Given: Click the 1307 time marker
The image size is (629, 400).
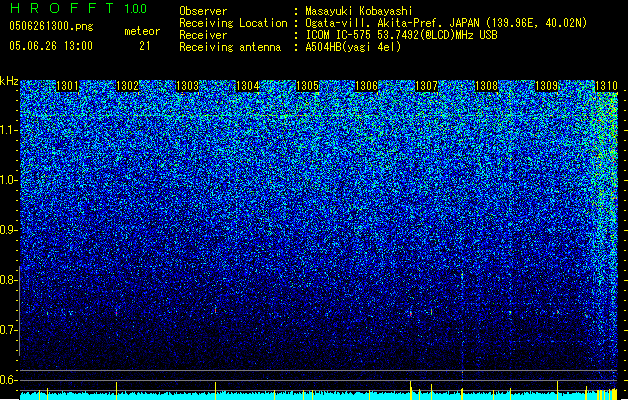Looking at the screenshot, I should coord(426,86).
